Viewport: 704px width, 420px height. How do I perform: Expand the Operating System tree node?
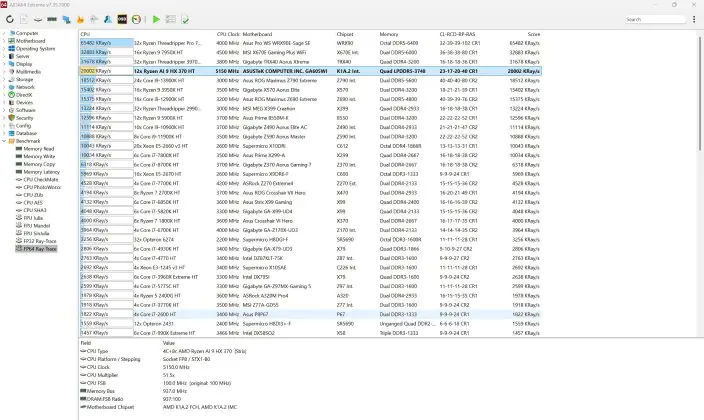(x=4, y=49)
